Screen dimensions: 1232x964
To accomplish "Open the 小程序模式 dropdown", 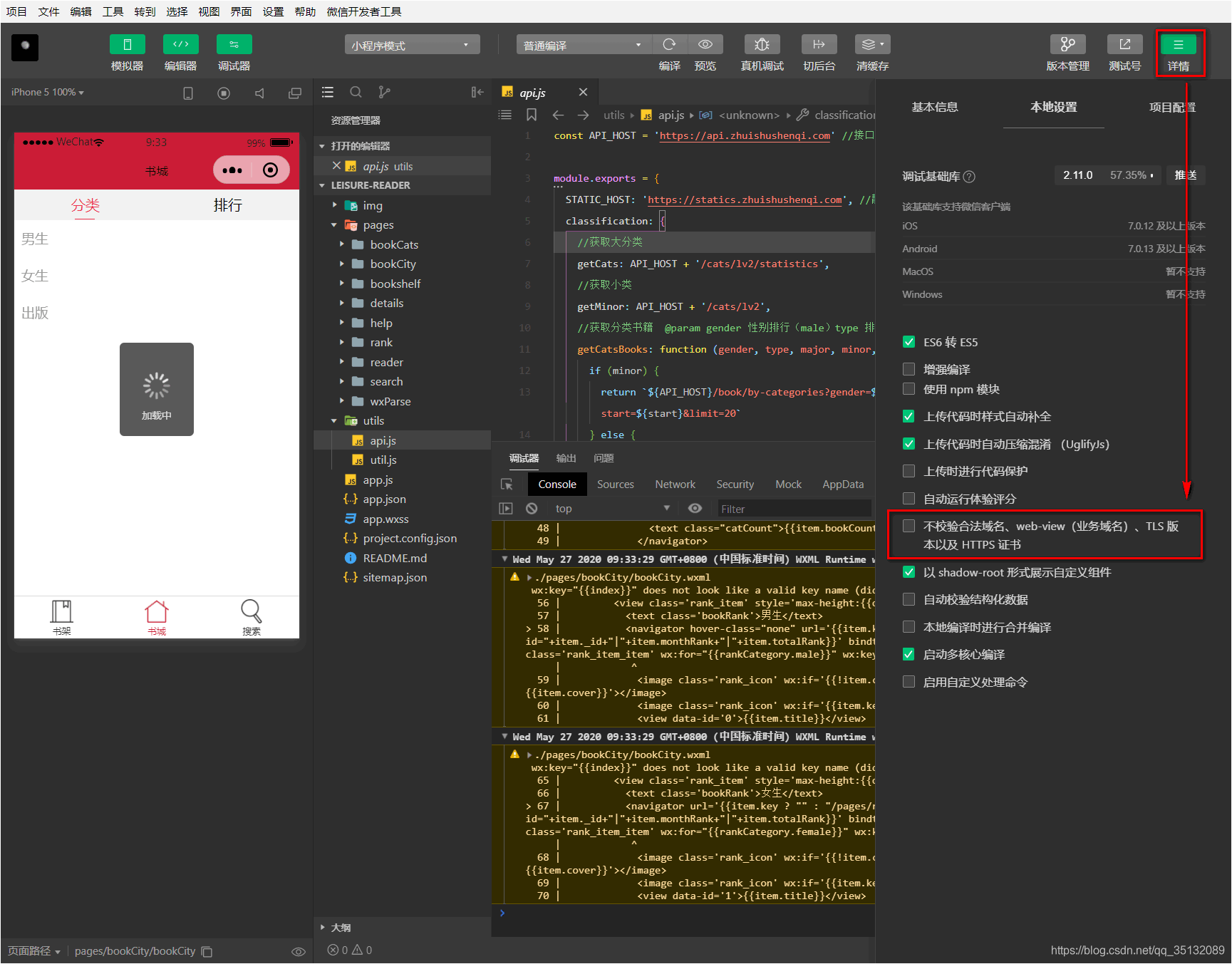I will click(412, 45).
